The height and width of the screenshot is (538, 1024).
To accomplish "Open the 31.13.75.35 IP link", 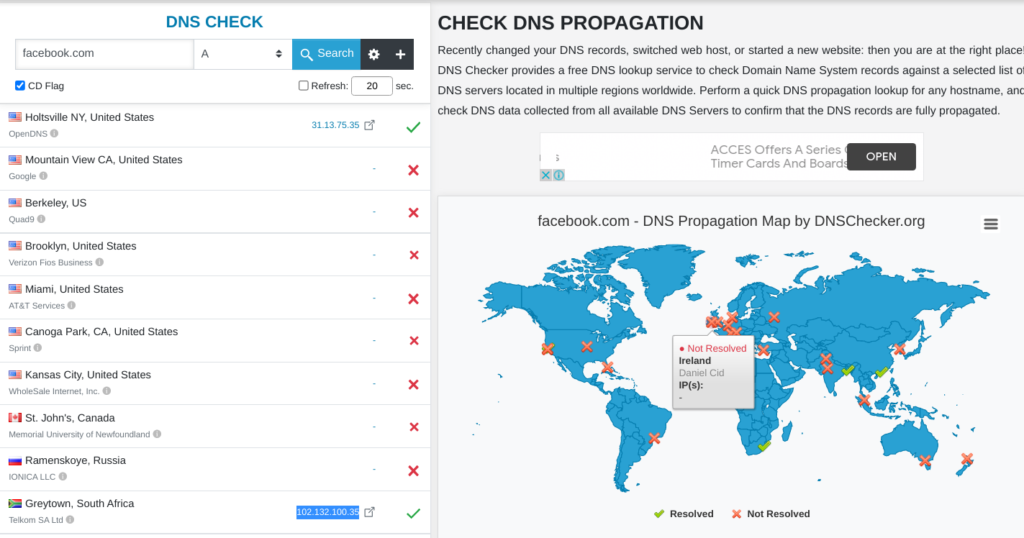I will pos(335,125).
